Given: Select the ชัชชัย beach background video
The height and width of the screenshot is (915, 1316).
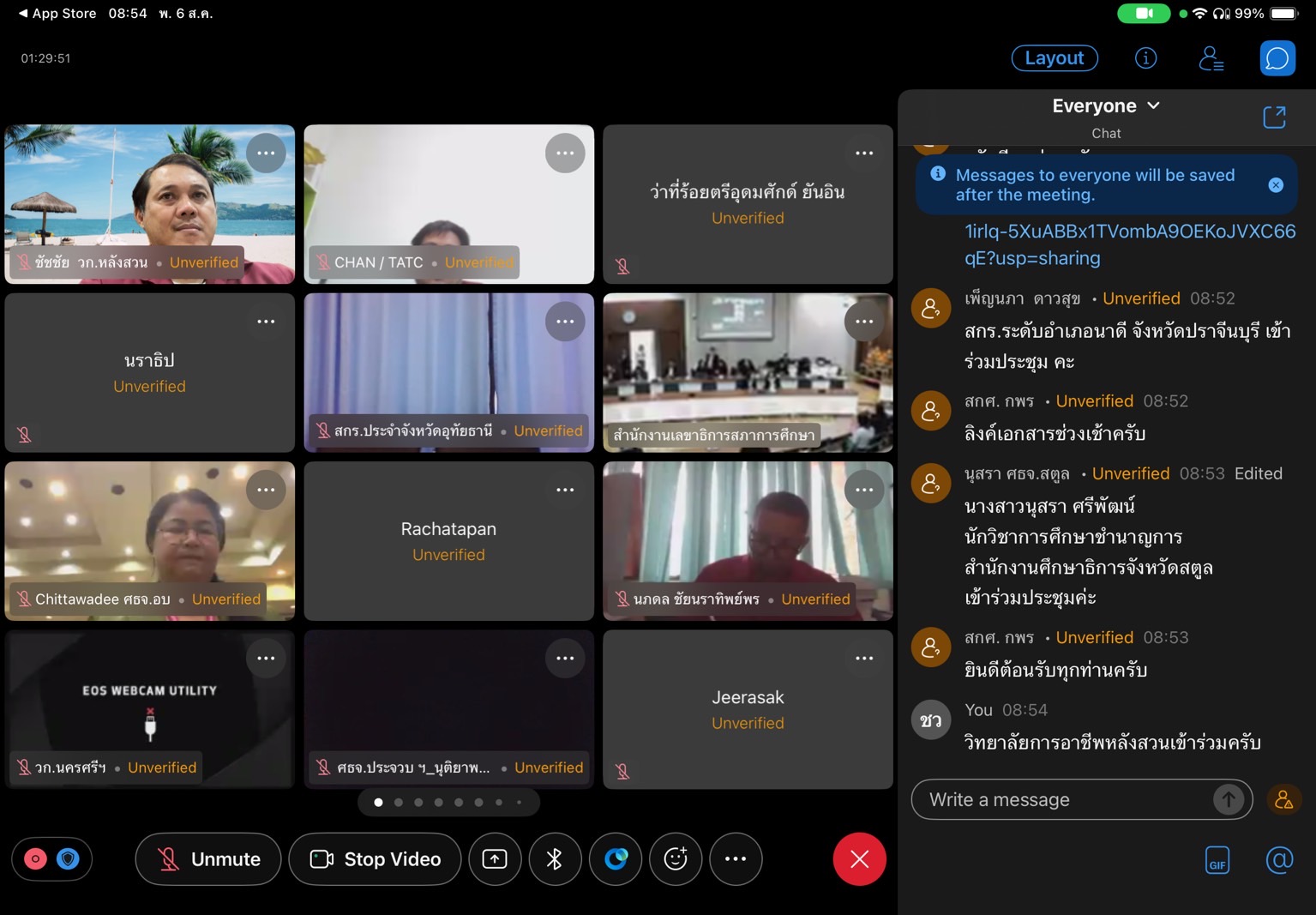Looking at the screenshot, I should pos(149,204).
